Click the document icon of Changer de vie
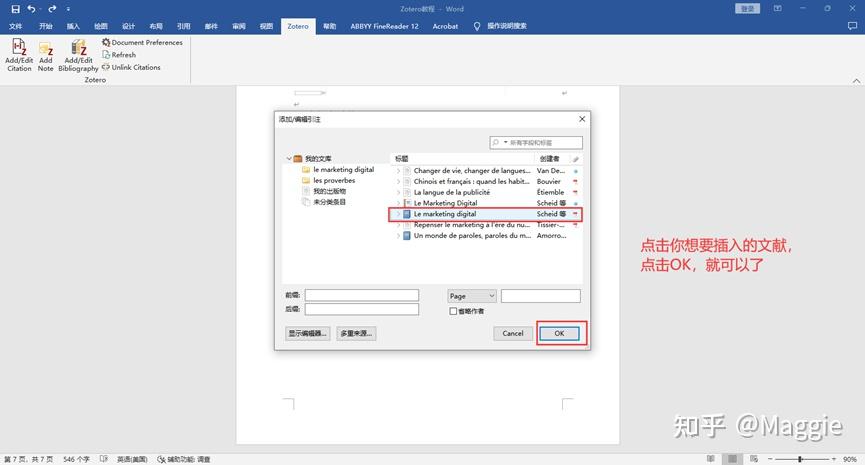This screenshot has width=865, height=465. 407,171
